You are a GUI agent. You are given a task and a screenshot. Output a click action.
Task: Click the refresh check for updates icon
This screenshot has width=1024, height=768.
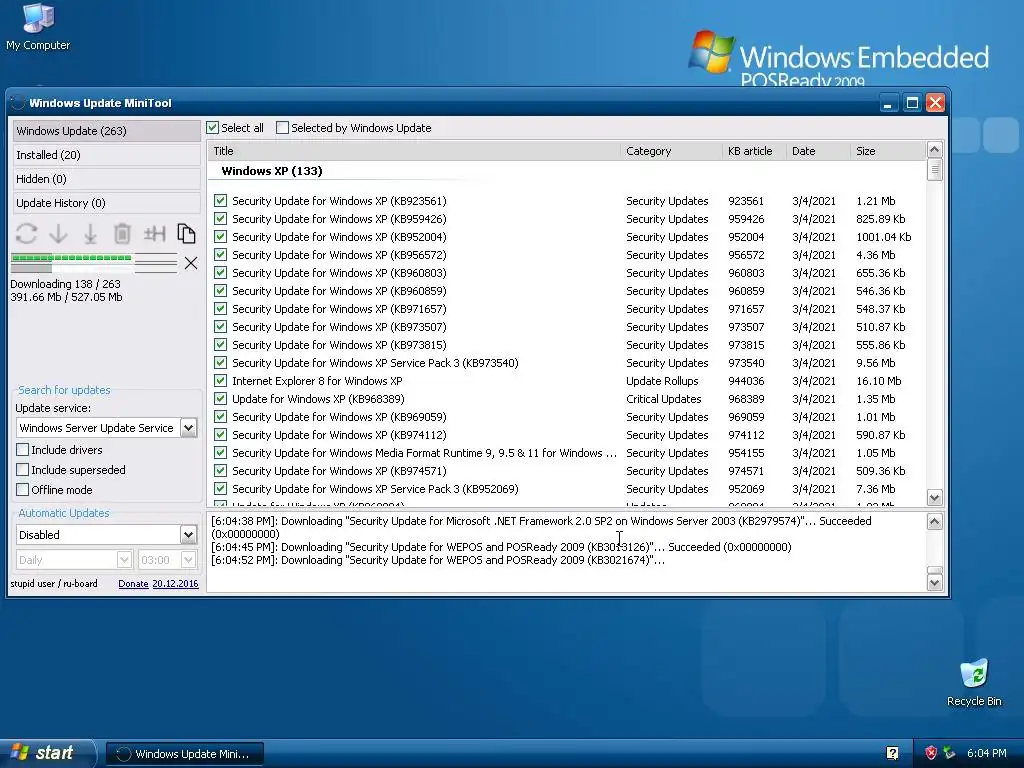pyautogui.click(x=26, y=234)
